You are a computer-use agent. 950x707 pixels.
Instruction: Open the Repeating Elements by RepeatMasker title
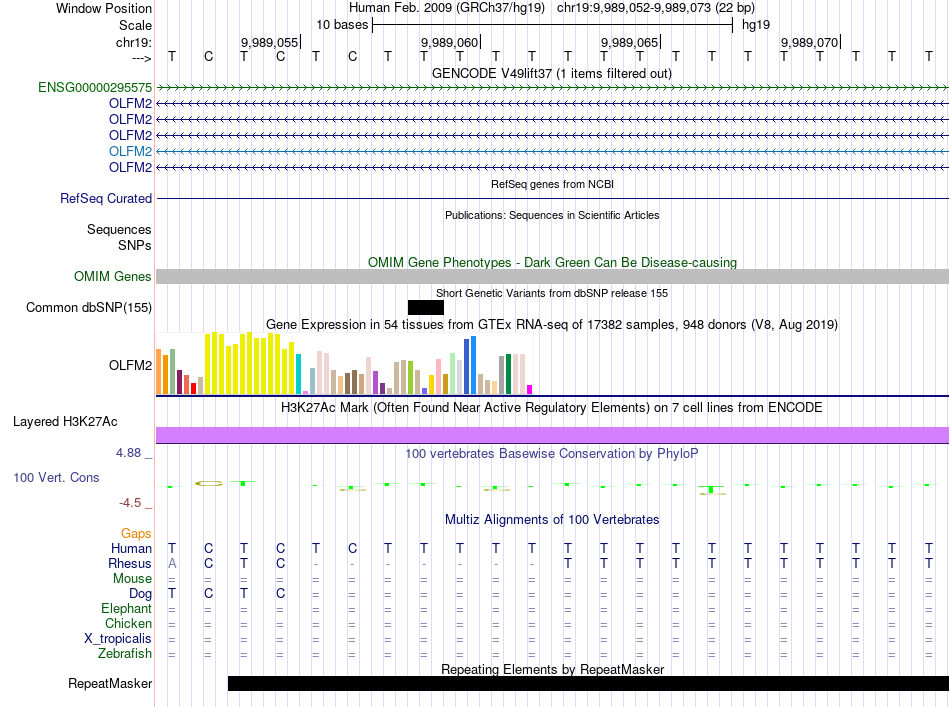click(552, 669)
